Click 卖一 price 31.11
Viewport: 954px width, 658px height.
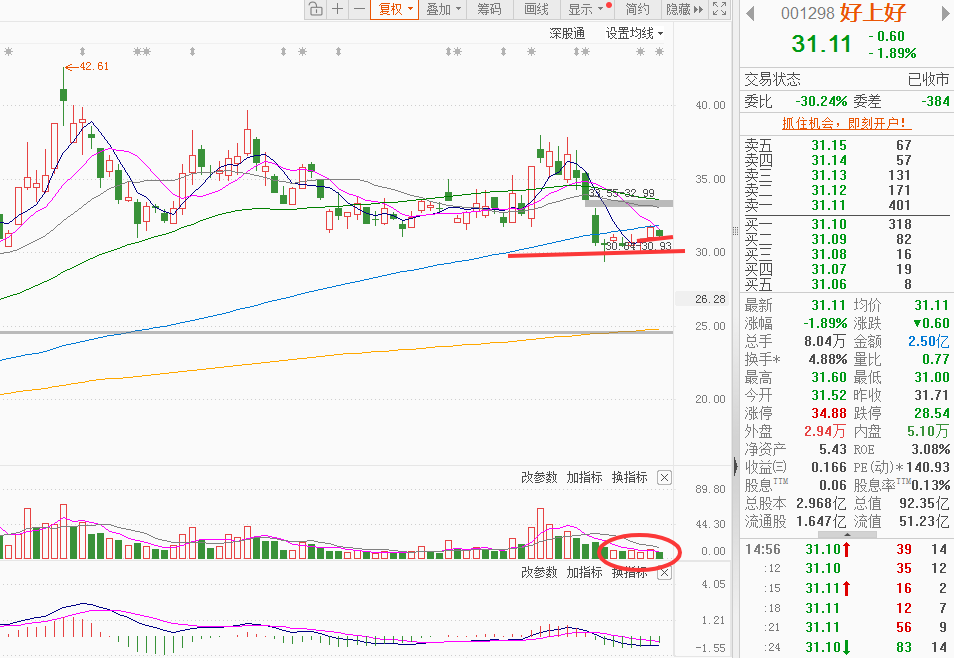[829, 206]
